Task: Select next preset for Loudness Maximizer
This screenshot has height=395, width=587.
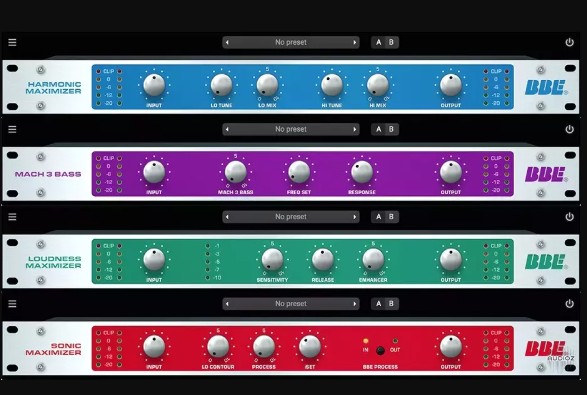Action: 355,217
